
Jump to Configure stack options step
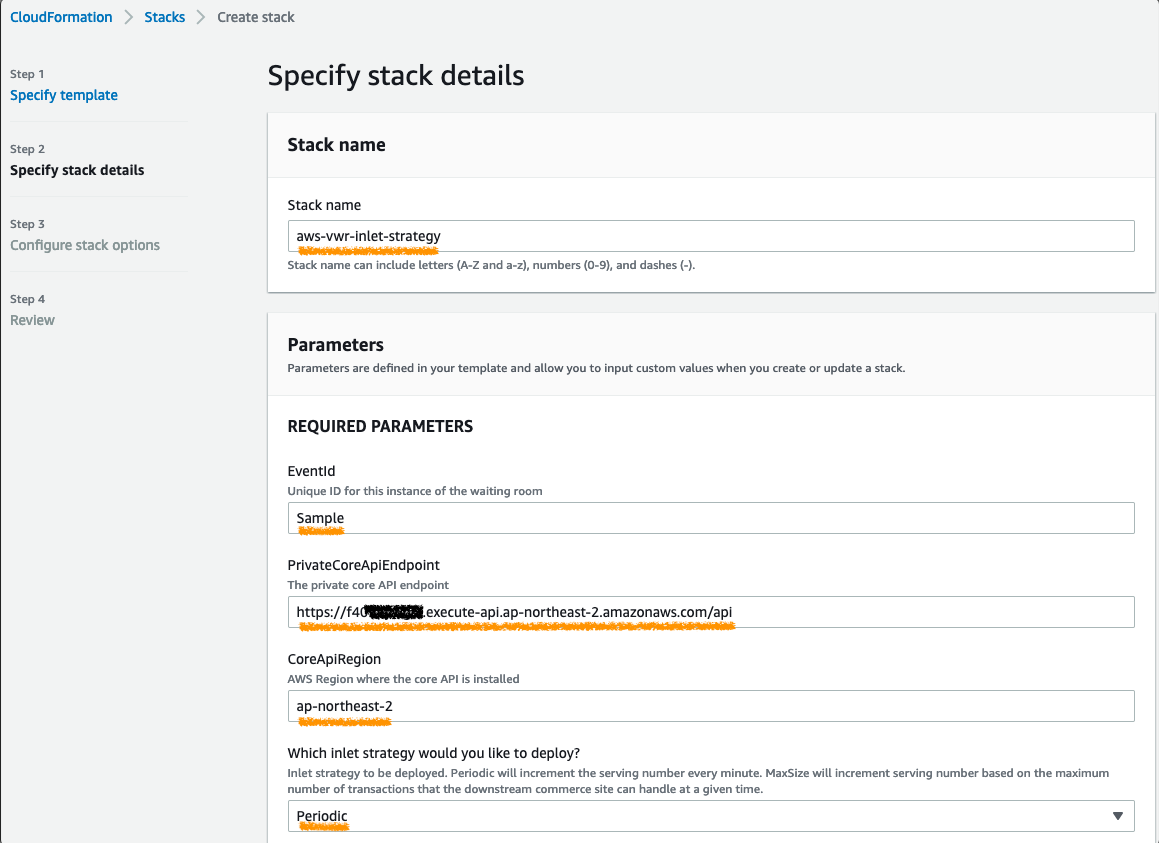(x=85, y=245)
